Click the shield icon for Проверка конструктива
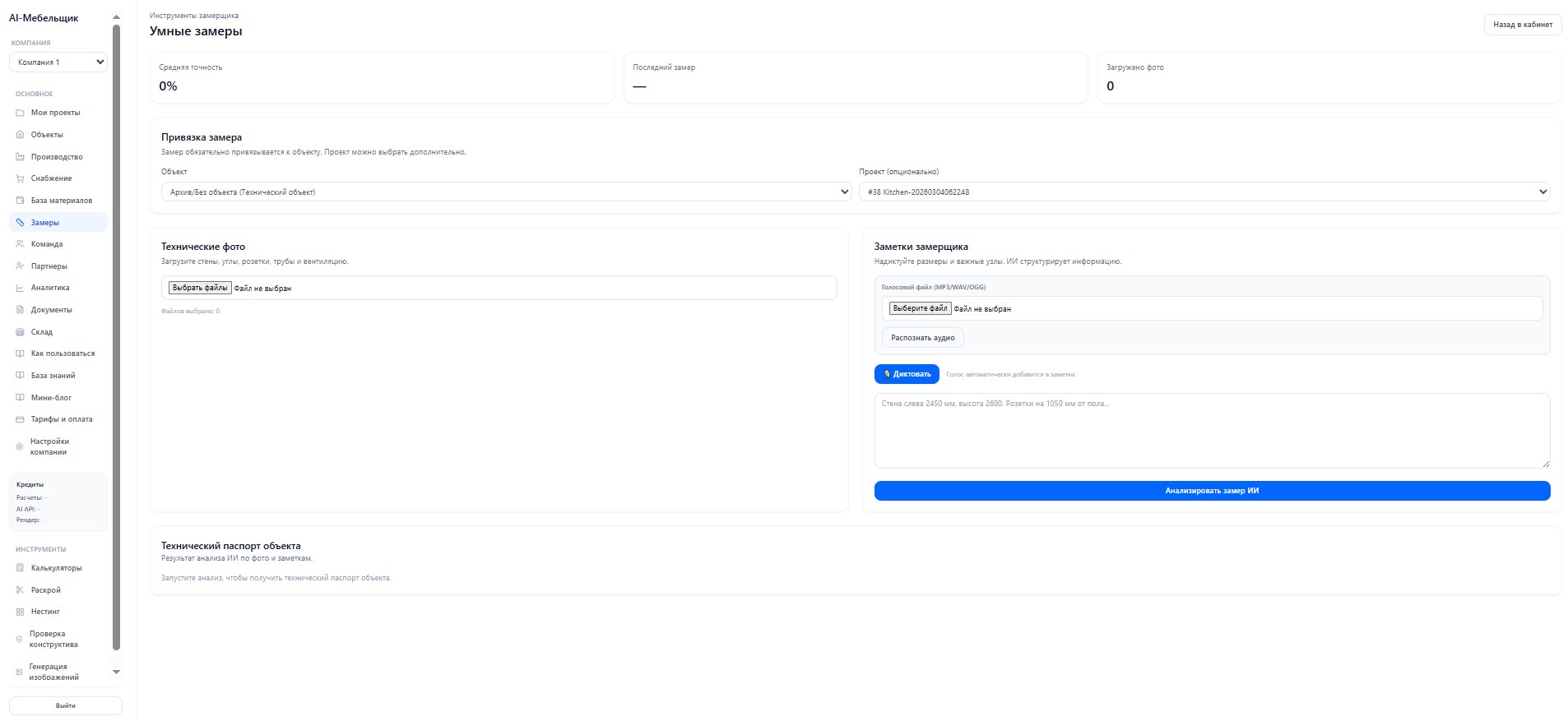 pyautogui.click(x=20, y=640)
